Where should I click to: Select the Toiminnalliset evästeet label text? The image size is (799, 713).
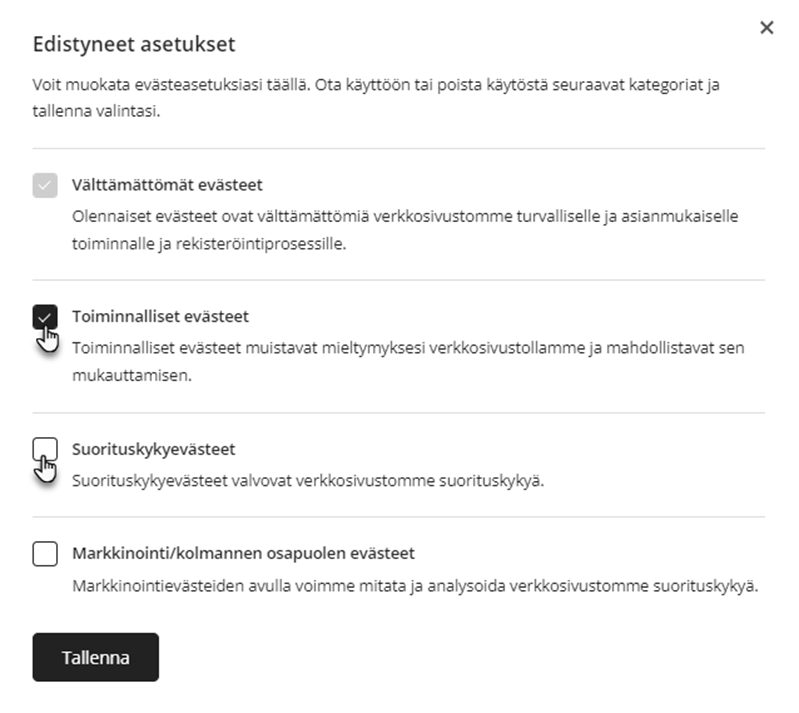pos(160,316)
